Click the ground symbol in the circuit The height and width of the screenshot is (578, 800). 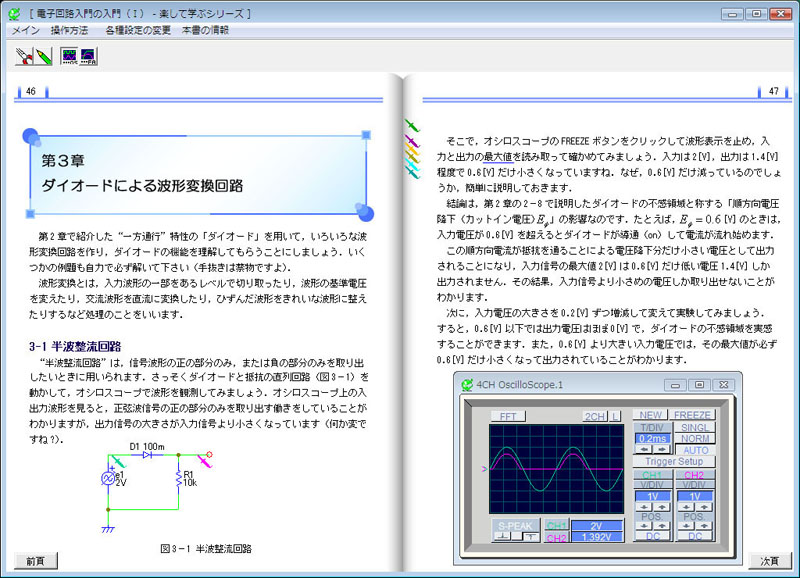pyautogui.click(x=108, y=529)
